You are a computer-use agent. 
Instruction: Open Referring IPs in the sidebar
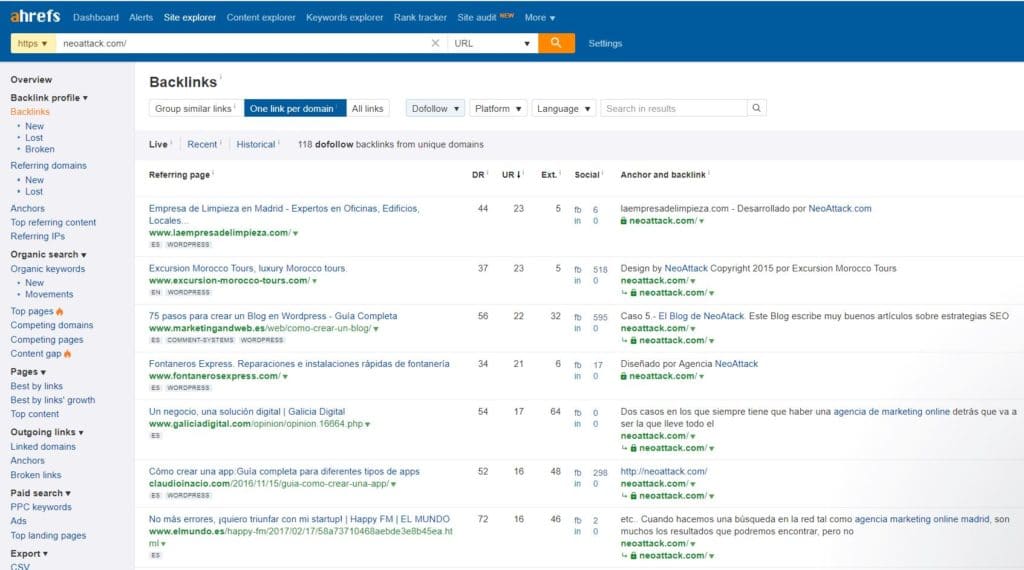(38, 236)
